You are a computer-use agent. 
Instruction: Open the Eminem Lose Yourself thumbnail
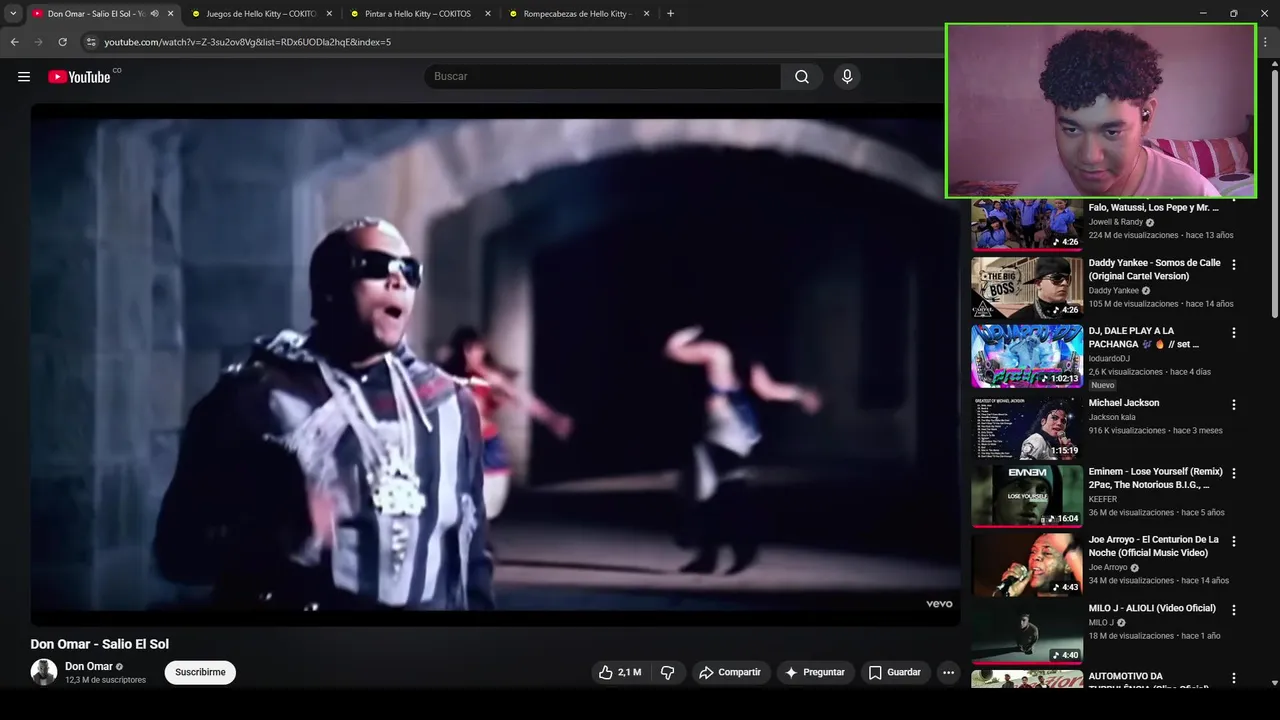[x=1027, y=496]
